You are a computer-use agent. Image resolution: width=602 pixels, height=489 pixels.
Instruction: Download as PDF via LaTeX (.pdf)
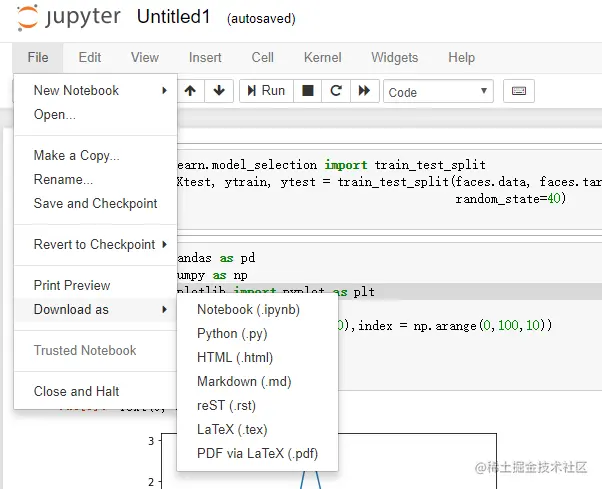257,453
